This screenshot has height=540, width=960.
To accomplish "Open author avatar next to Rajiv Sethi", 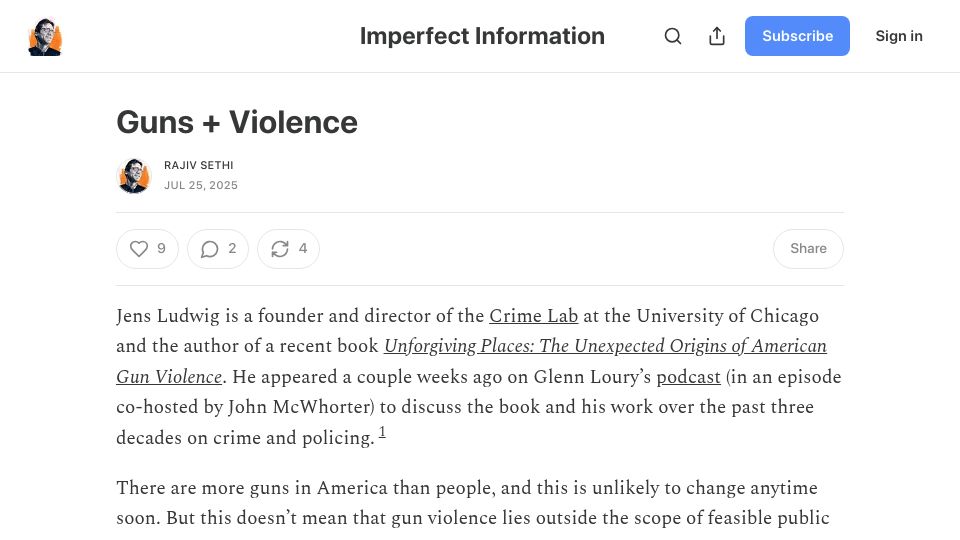I will pyautogui.click(x=134, y=176).
